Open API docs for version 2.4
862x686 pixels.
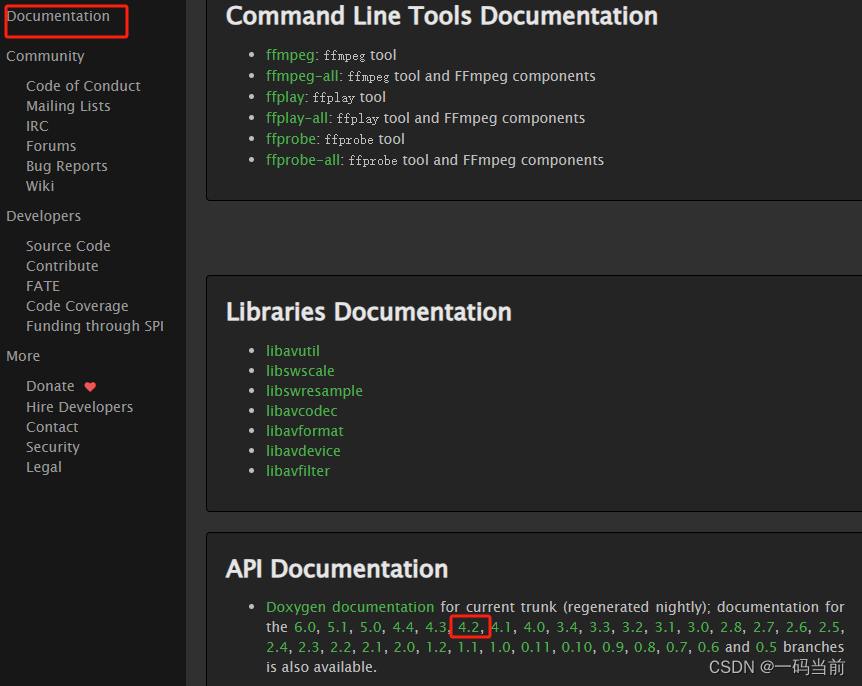pyautogui.click(x=277, y=648)
